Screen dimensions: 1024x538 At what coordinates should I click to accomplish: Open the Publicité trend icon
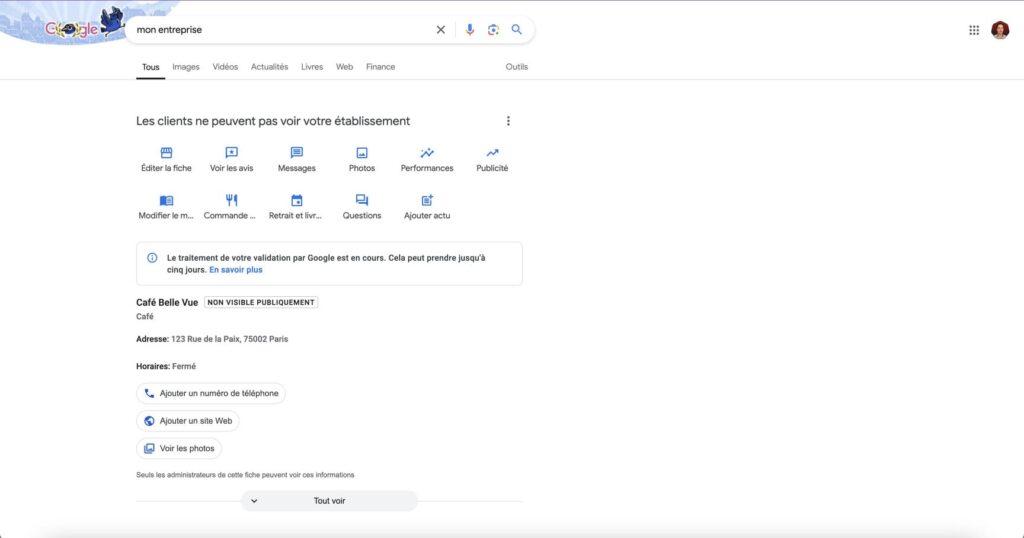(x=492, y=153)
